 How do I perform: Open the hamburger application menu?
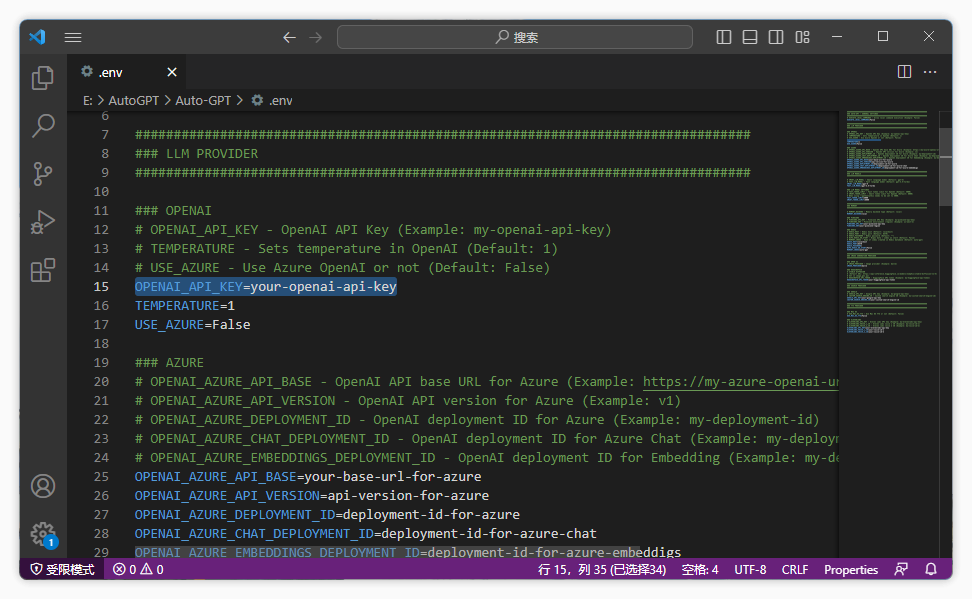pyautogui.click(x=73, y=37)
